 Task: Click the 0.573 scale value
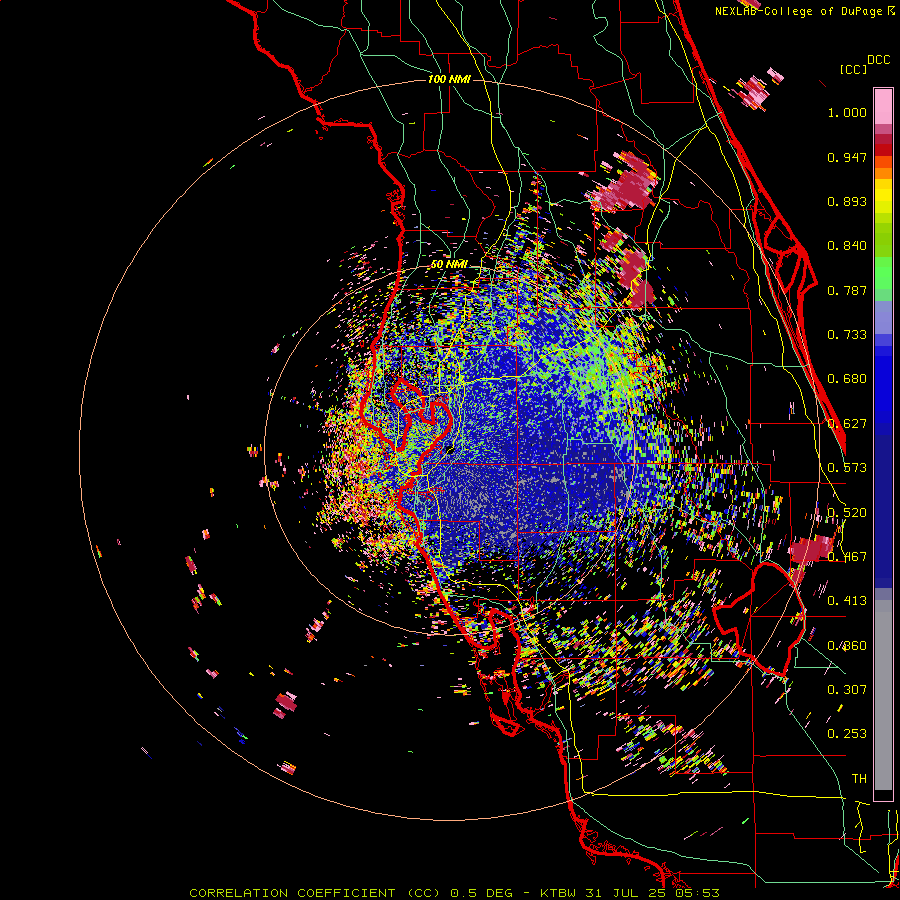tap(847, 468)
